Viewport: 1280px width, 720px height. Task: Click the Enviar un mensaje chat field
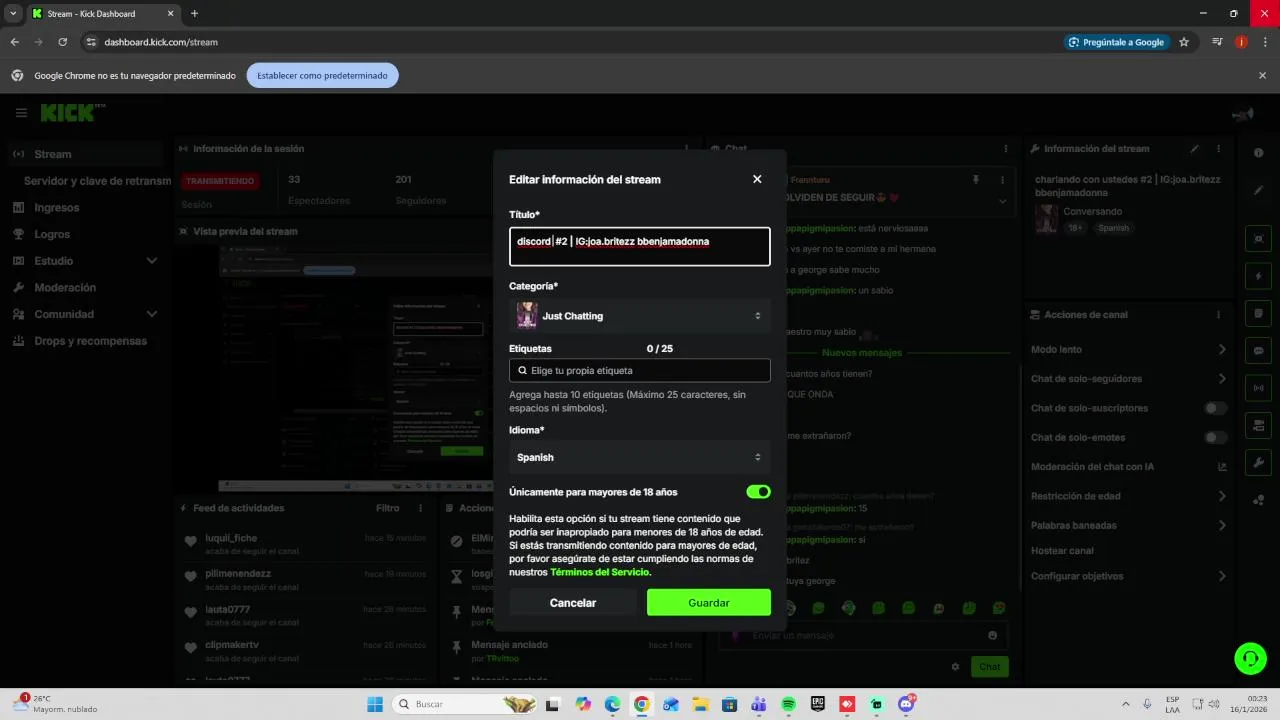(865, 635)
